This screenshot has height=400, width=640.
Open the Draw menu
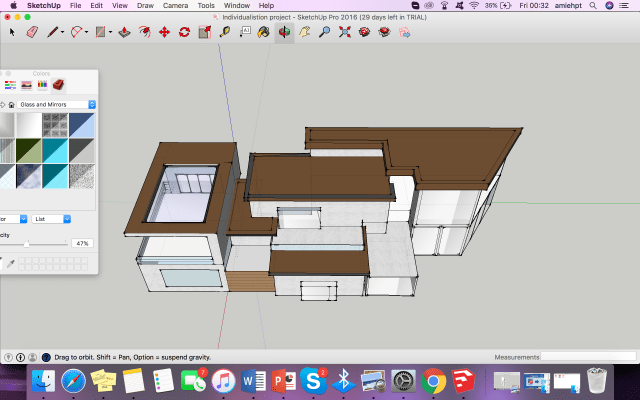click(x=145, y=6)
